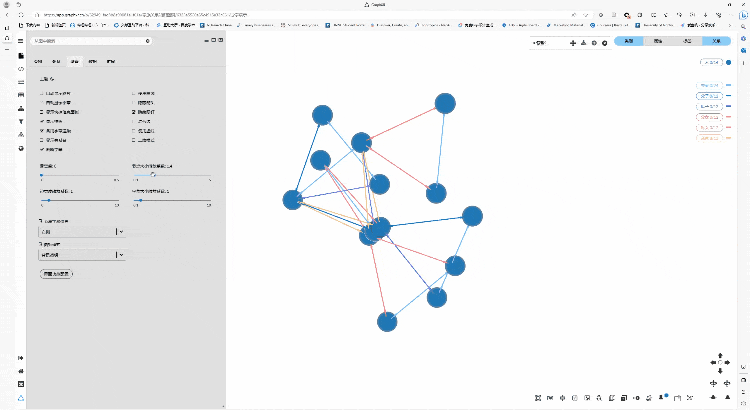Click the stacked squares icon in bottom toolbar
The height and width of the screenshot is (410, 750).
(x=624, y=398)
